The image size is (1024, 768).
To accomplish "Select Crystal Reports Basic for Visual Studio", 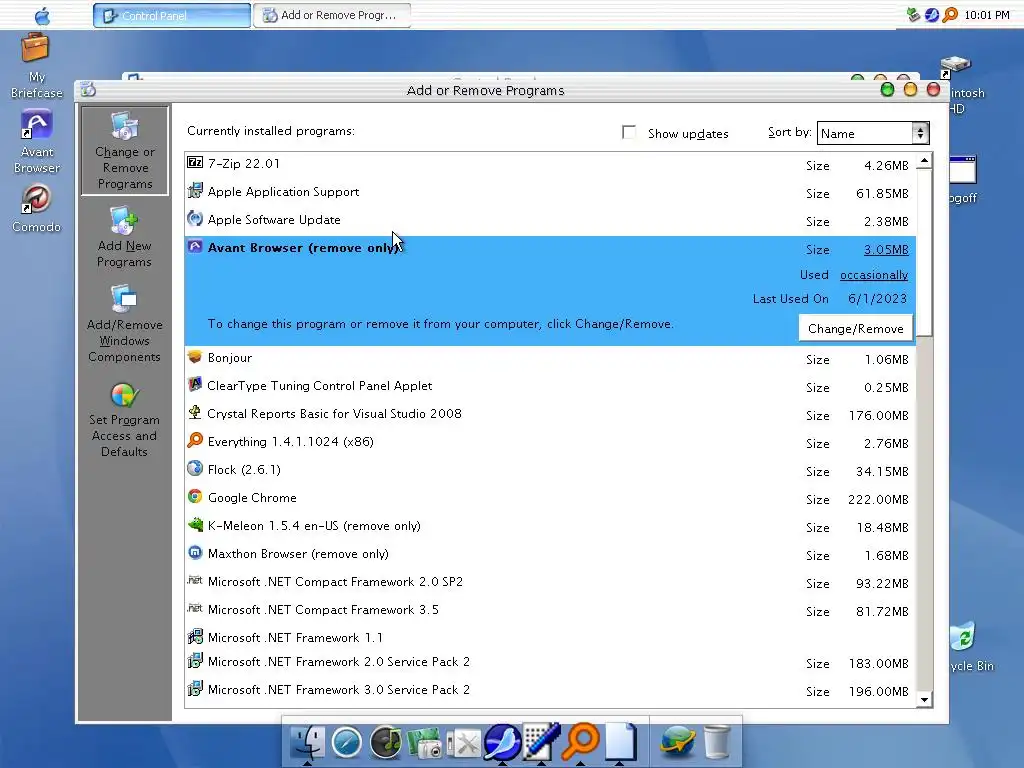I will tap(550, 415).
